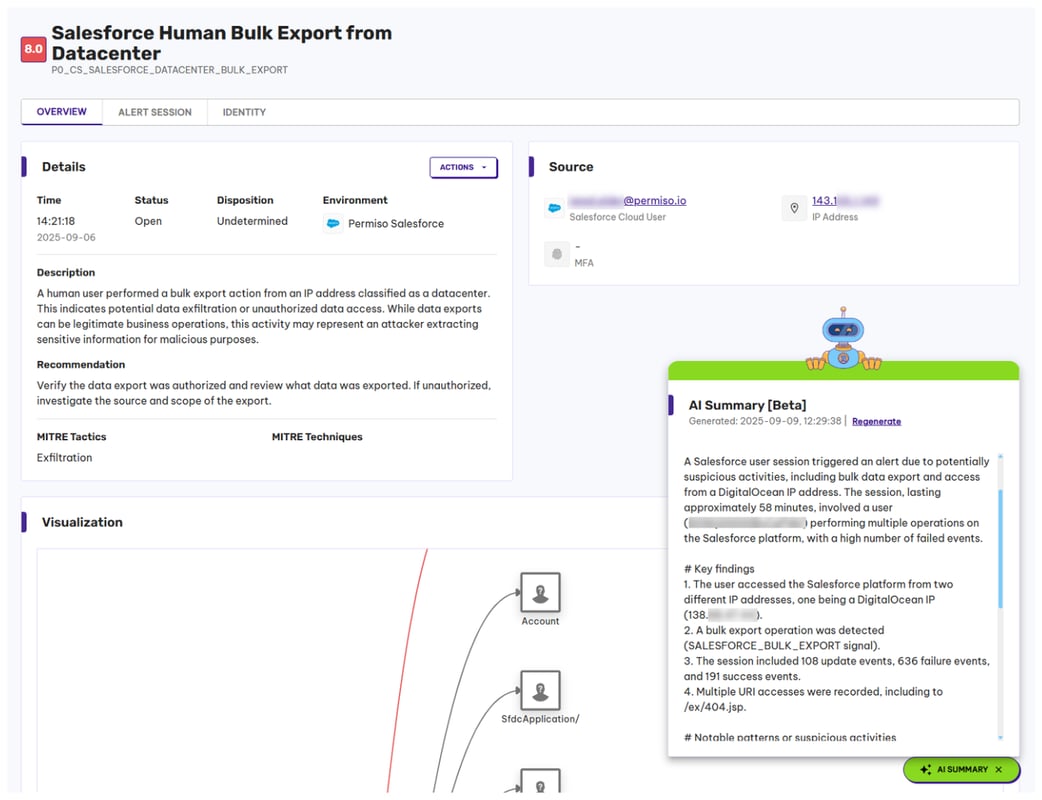Select the SfdcApplication/ node in the visualization
Image resolution: width=1042 pixels, height=800 pixels.
point(540,690)
